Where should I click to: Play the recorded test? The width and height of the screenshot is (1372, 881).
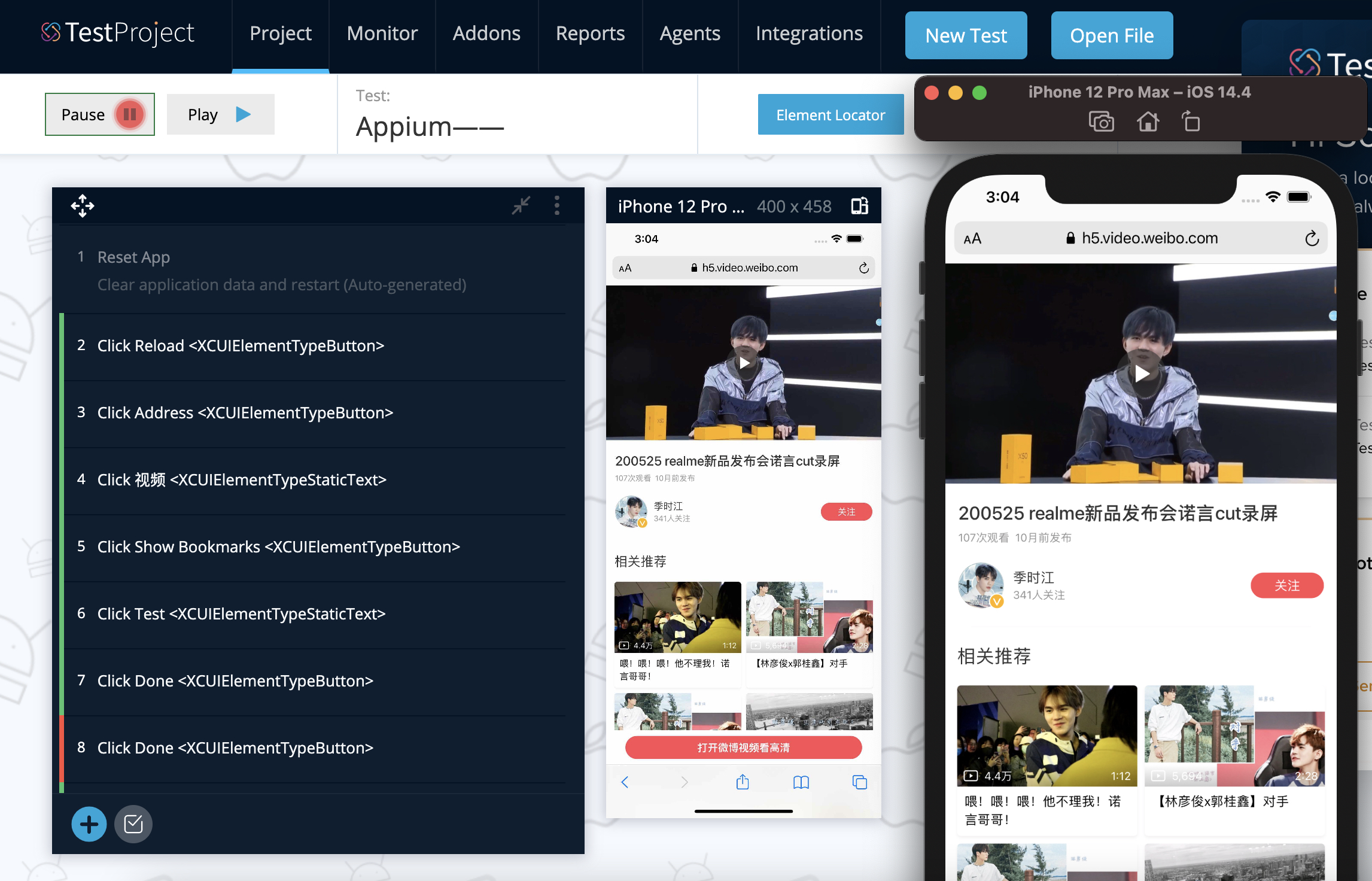[220, 114]
